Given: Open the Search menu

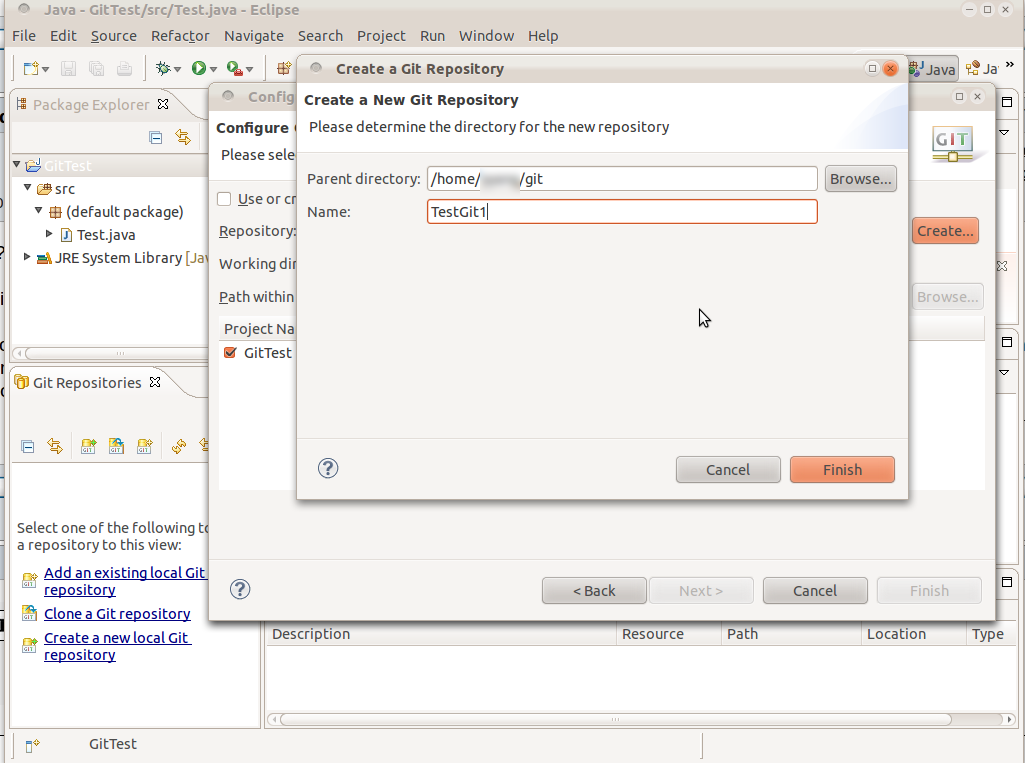Looking at the screenshot, I should pyautogui.click(x=320, y=36).
